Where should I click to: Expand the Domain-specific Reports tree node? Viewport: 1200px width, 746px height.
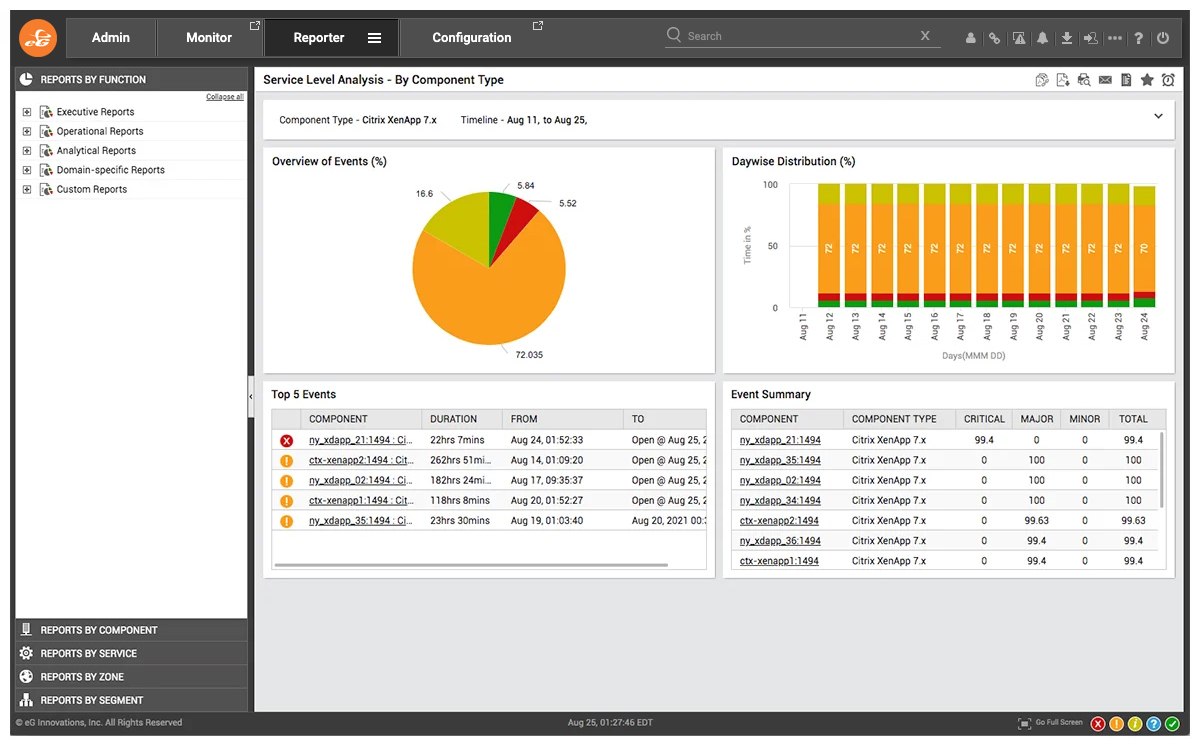27,170
